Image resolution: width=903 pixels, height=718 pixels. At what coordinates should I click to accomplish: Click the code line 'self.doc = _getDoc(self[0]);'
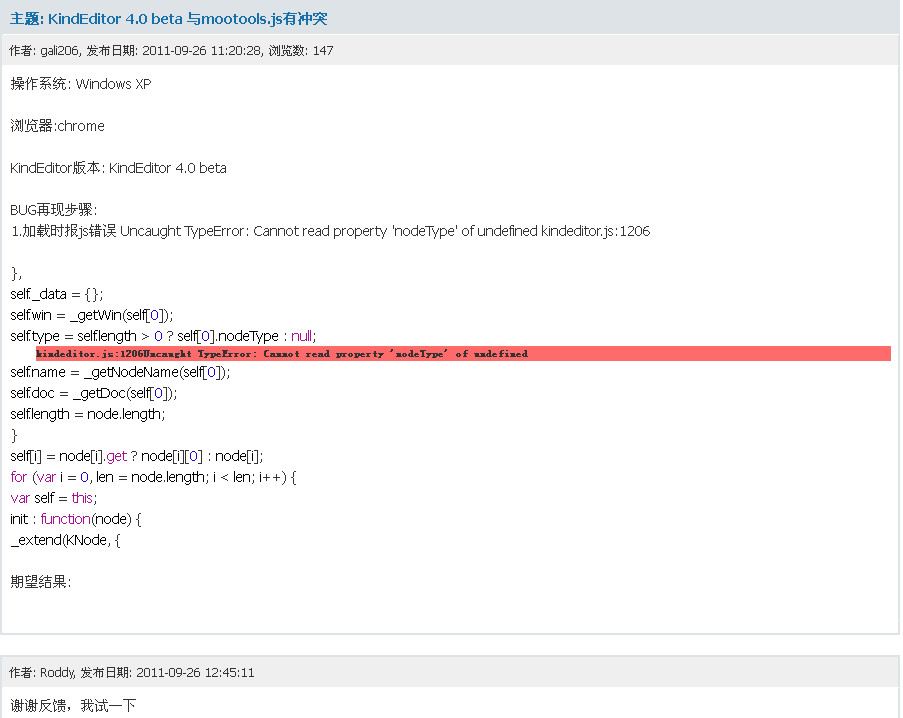[93, 393]
